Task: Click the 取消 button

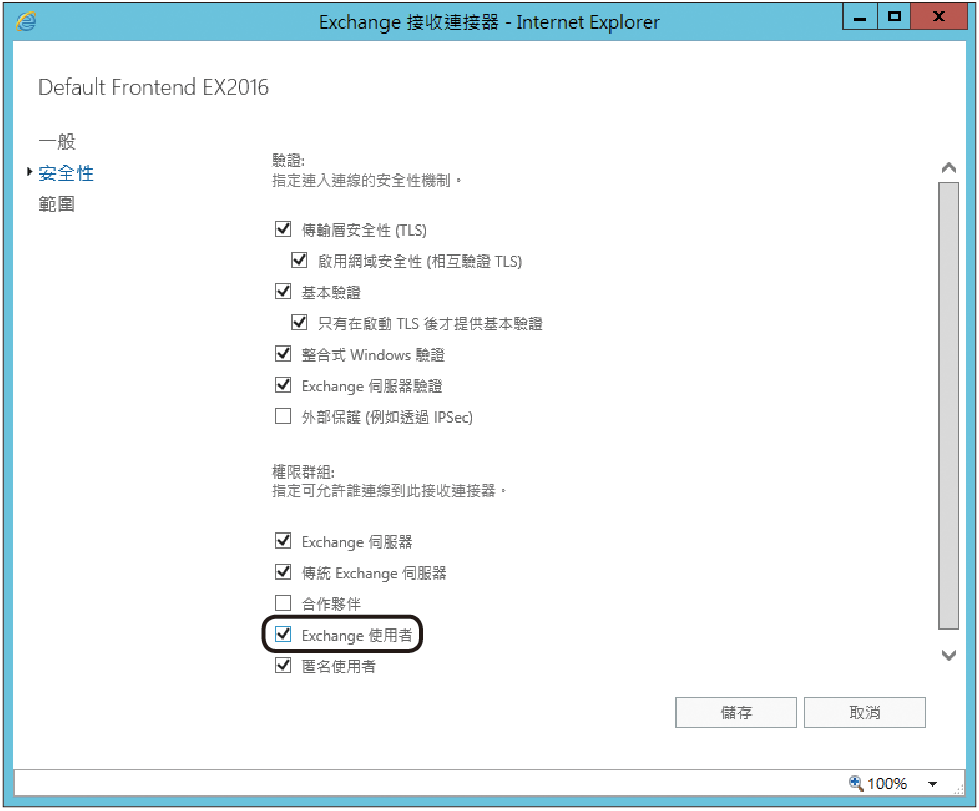Action: (864, 712)
